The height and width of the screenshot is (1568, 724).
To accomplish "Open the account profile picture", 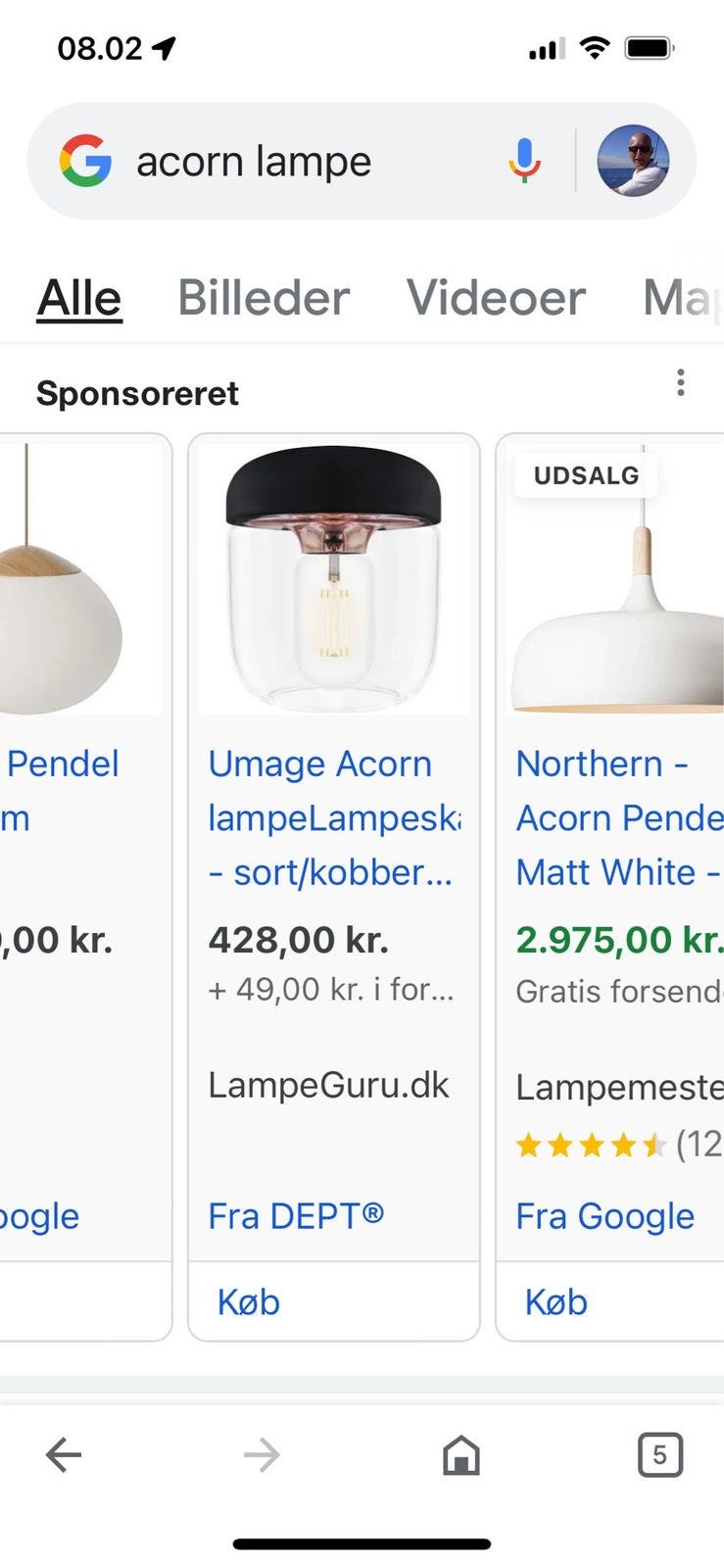I will point(633,161).
